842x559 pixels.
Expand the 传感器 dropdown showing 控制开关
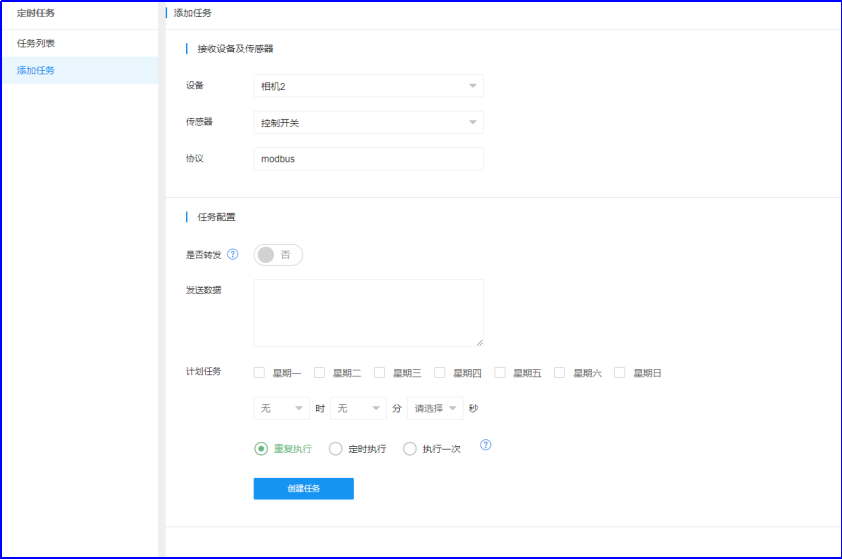[368, 123]
